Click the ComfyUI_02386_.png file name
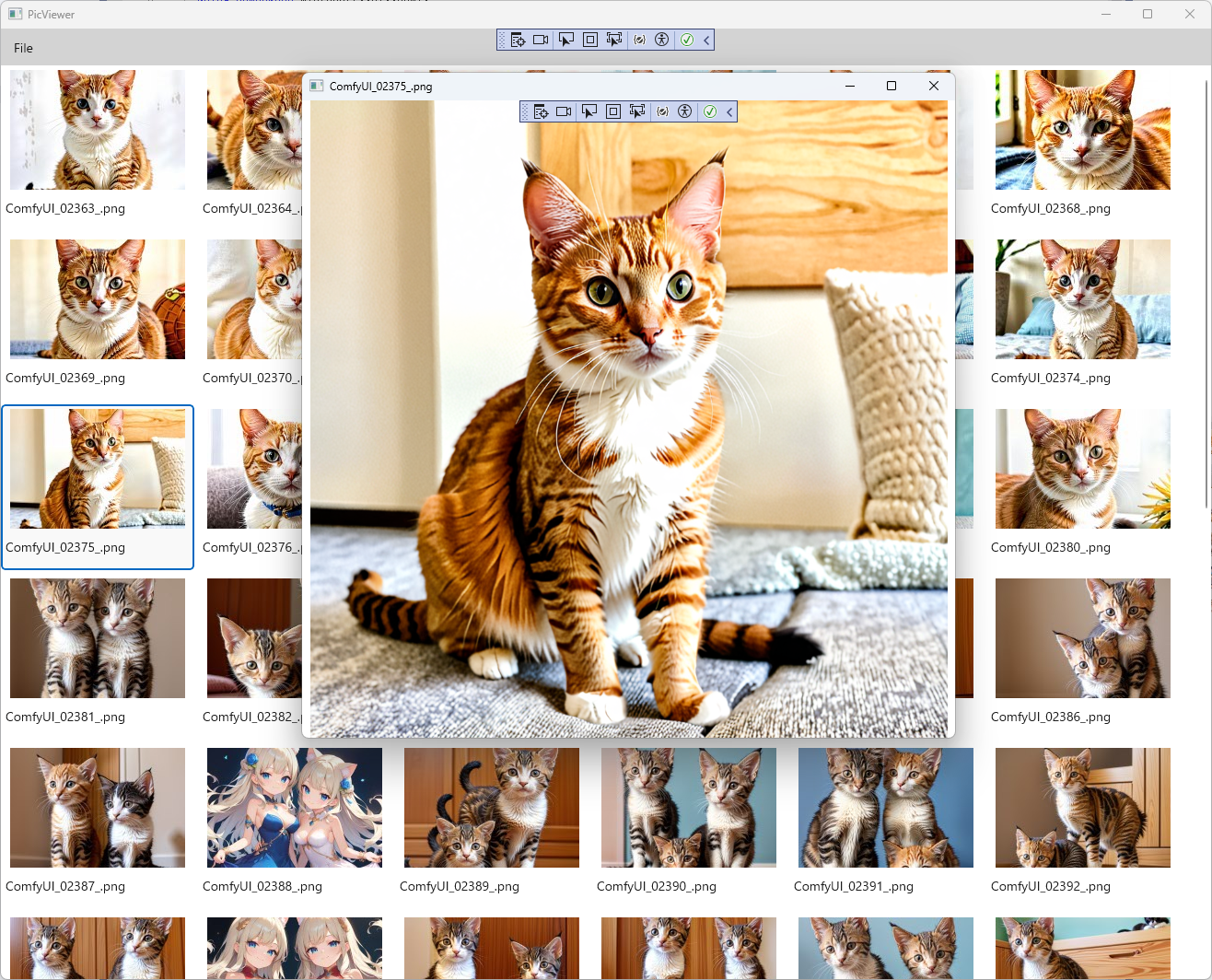Screen dimensions: 1212x980 tap(1051, 717)
